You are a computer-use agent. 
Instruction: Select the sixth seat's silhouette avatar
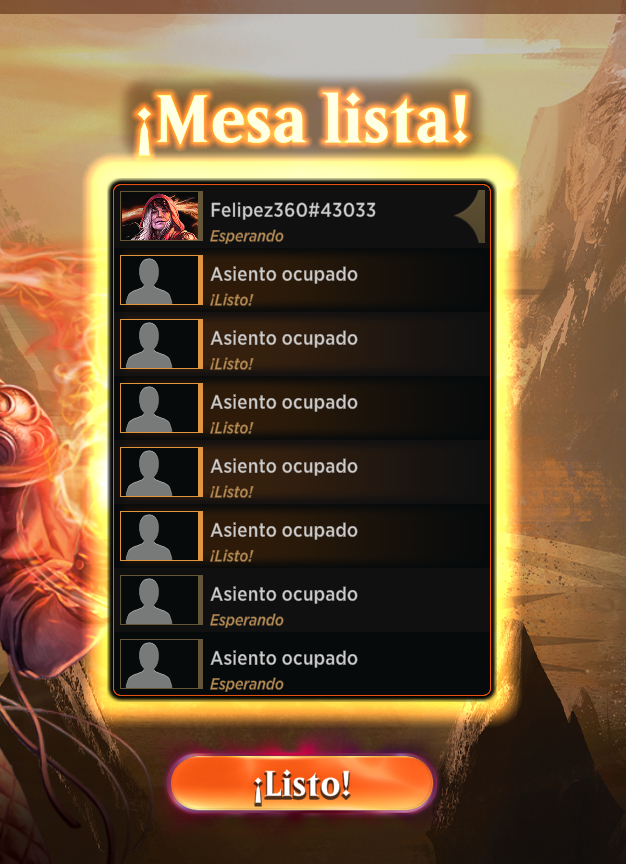[161, 600]
